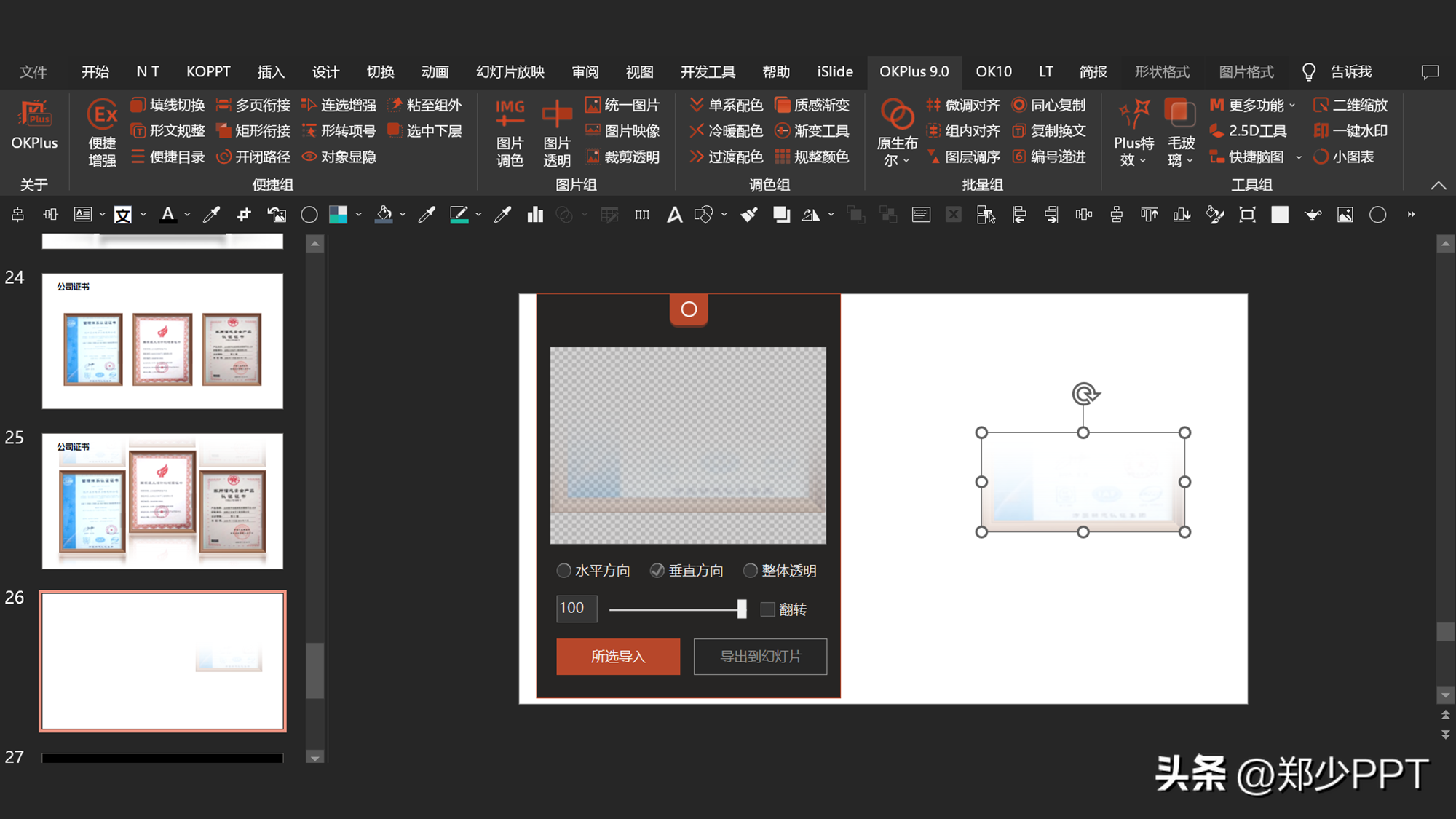Select 粘至组外 tool
This screenshot has width=1456, height=819.
[425, 106]
